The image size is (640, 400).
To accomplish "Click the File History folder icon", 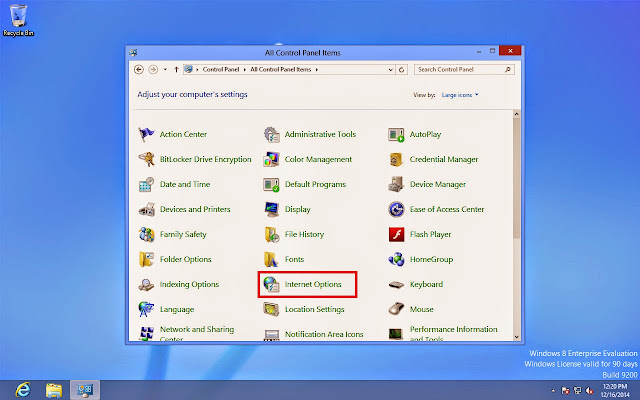I will pos(271,234).
